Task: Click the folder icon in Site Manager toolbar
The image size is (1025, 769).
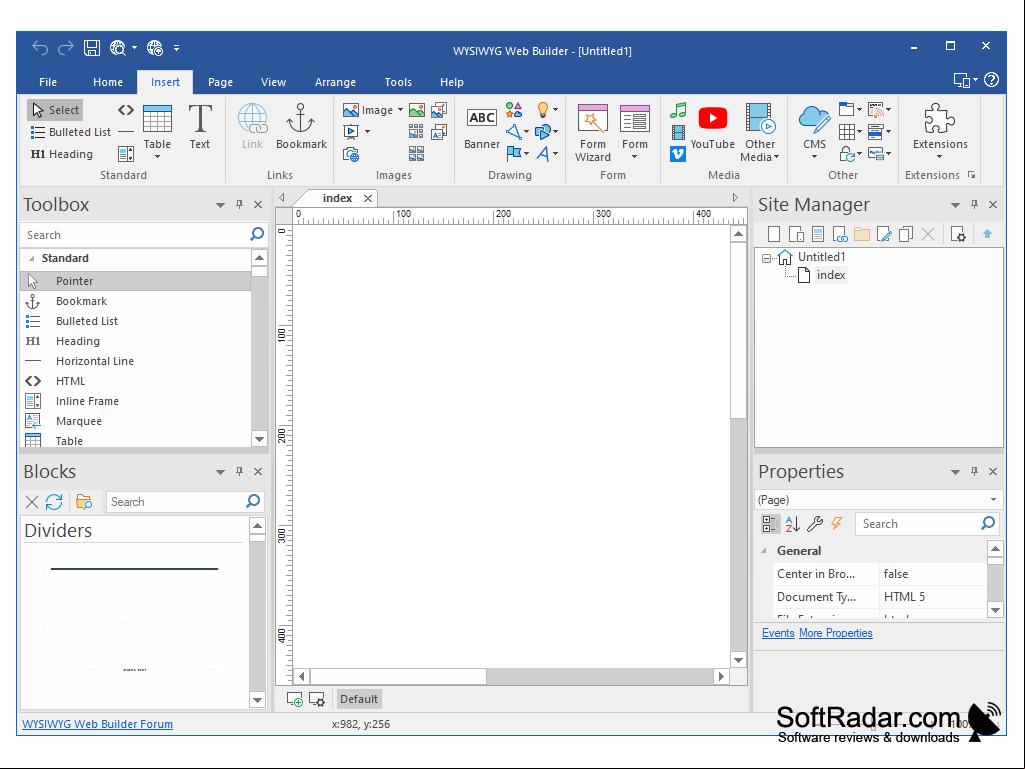Action: tap(862, 234)
